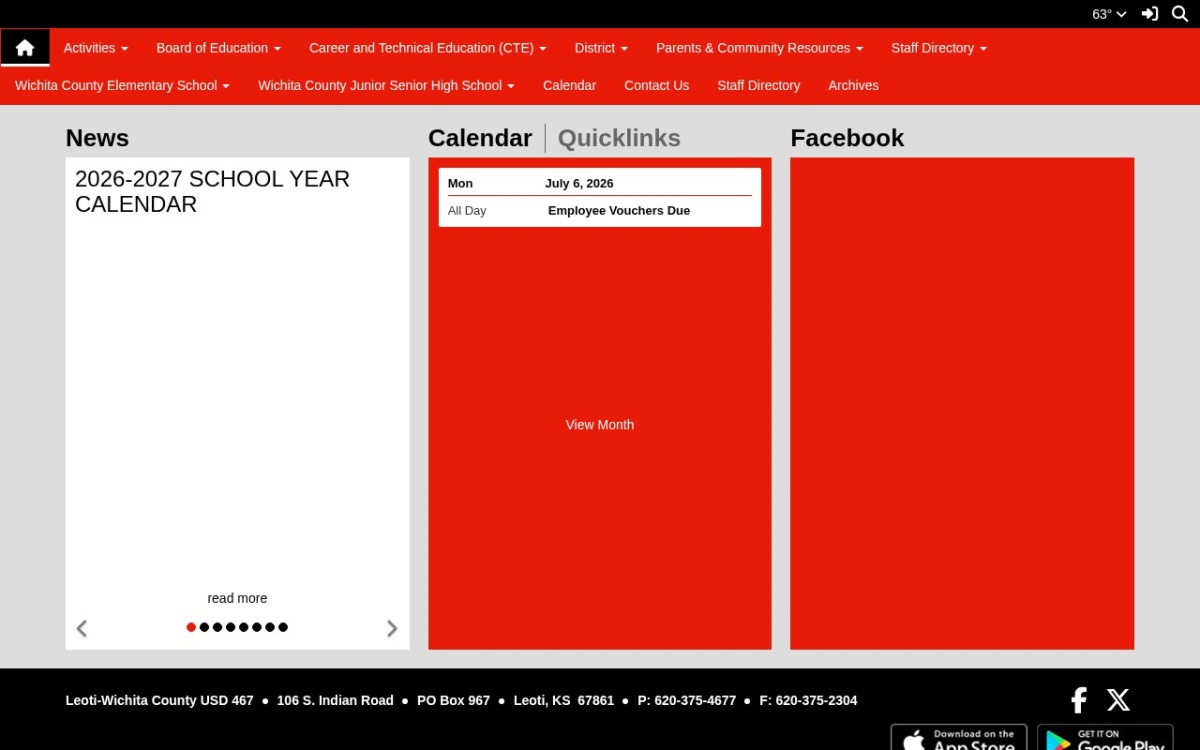
Task: Select eighth news slide dot
Action: point(283,627)
